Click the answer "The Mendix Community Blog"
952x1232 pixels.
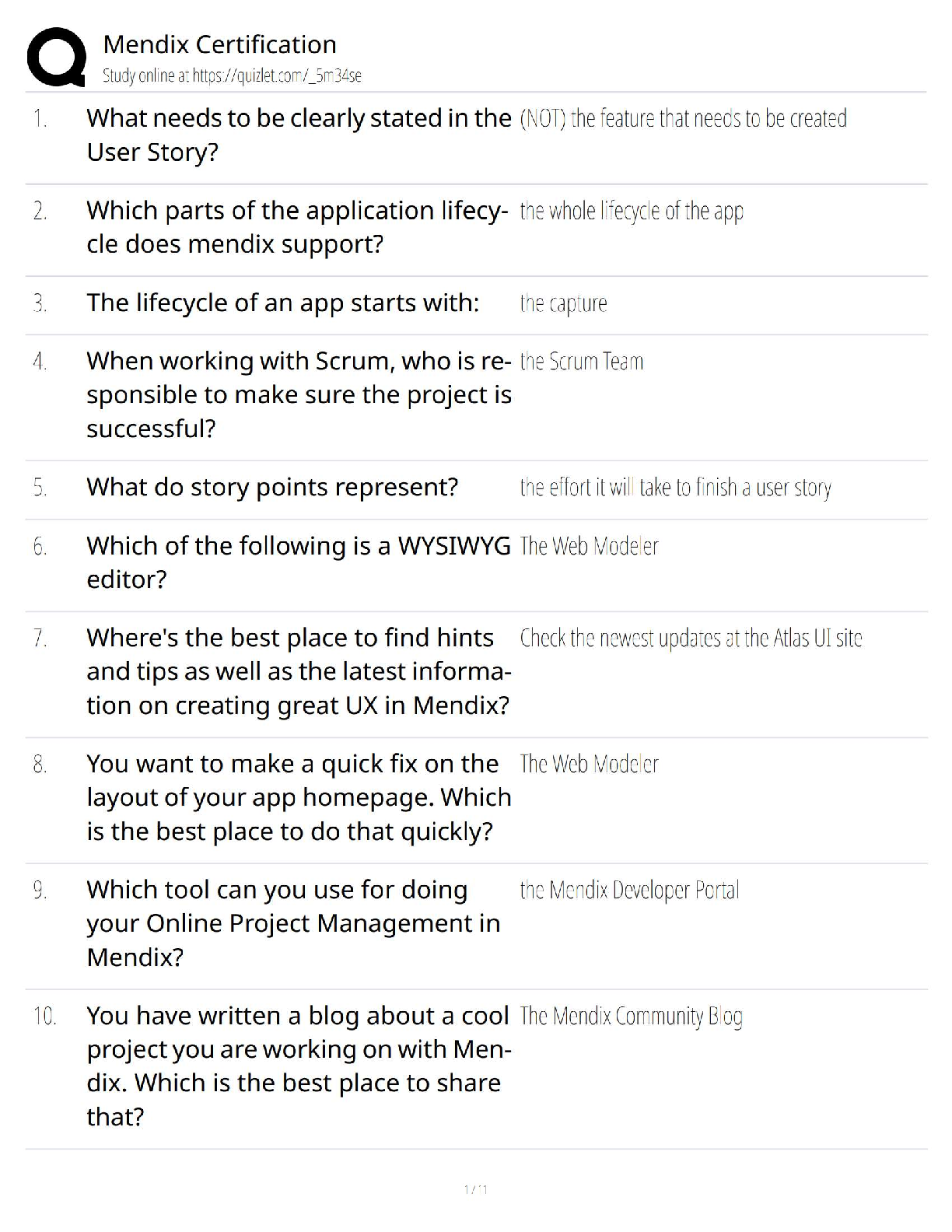[x=631, y=1016]
